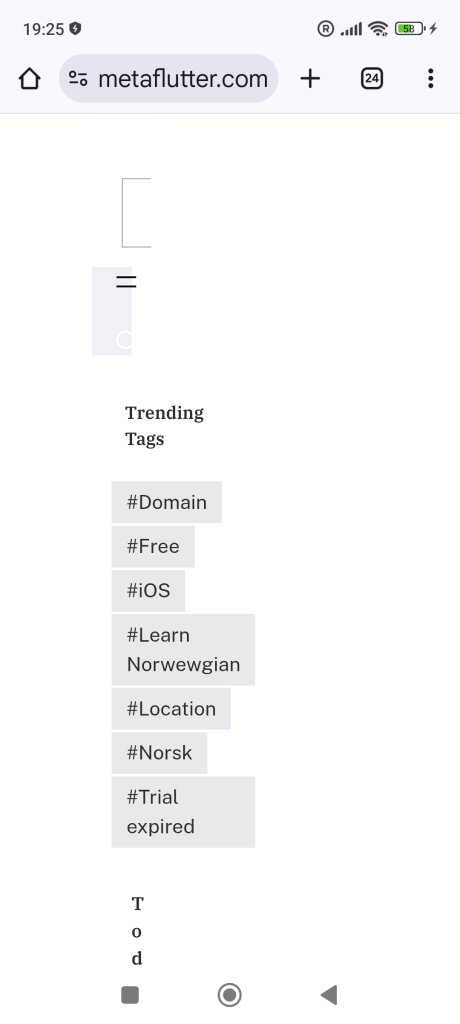This screenshot has width=460, height=1024.
Task: Expand the site hamburger menu
Action: tap(126, 282)
